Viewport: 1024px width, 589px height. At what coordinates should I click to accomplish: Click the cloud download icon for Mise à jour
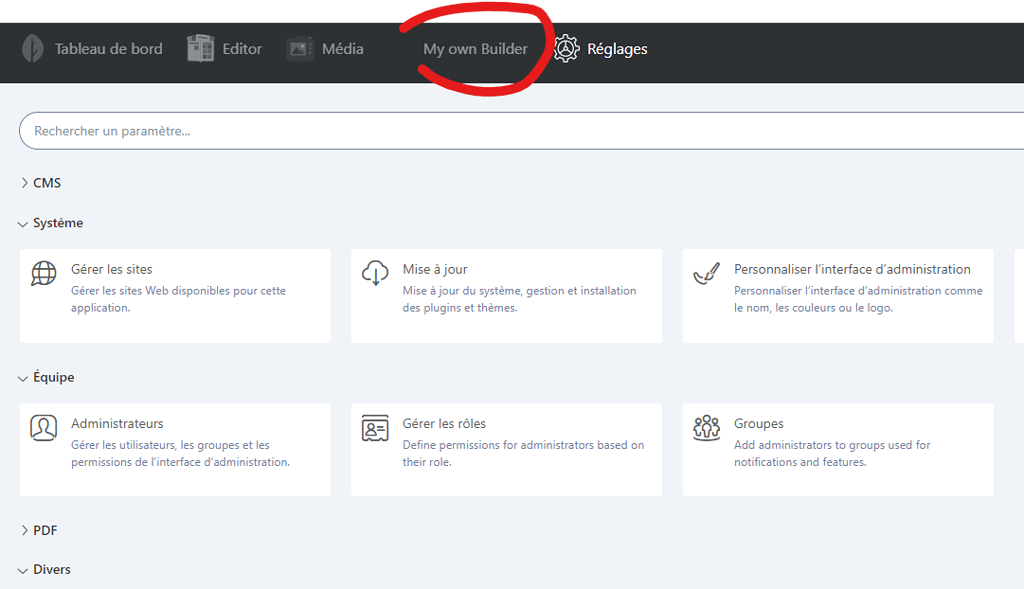pyautogui.click(x=374, y=273)
